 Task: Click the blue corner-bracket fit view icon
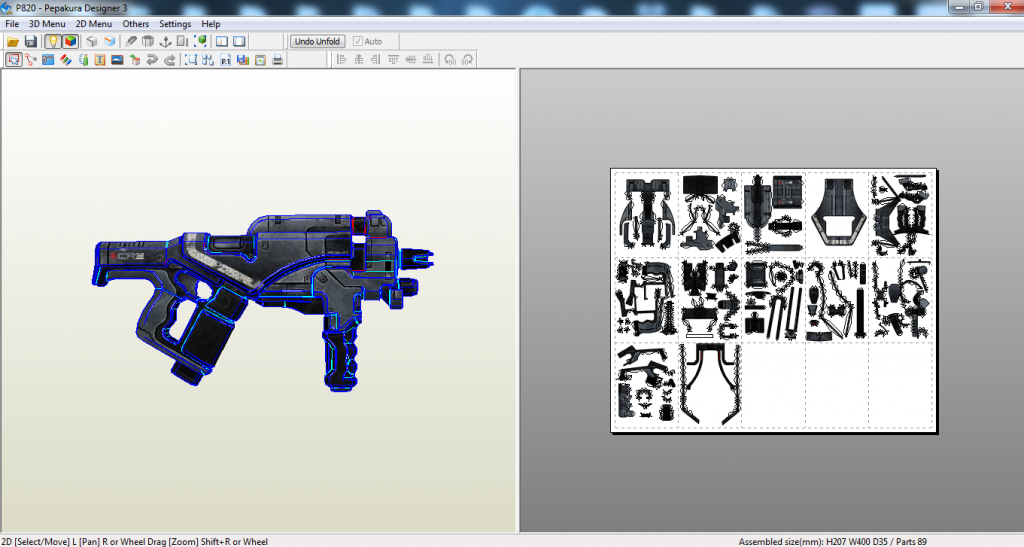click(x=191, y=59)
